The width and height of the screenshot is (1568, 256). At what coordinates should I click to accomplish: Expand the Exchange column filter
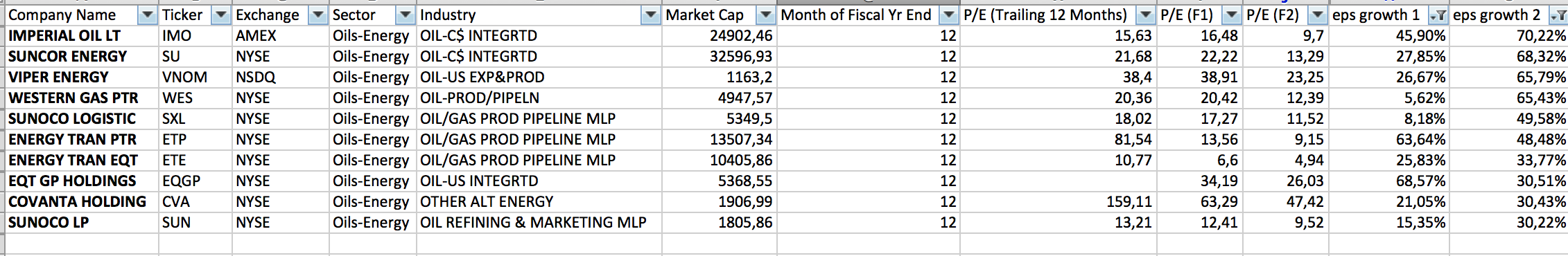pyautogui.click(x=317, y=15)
